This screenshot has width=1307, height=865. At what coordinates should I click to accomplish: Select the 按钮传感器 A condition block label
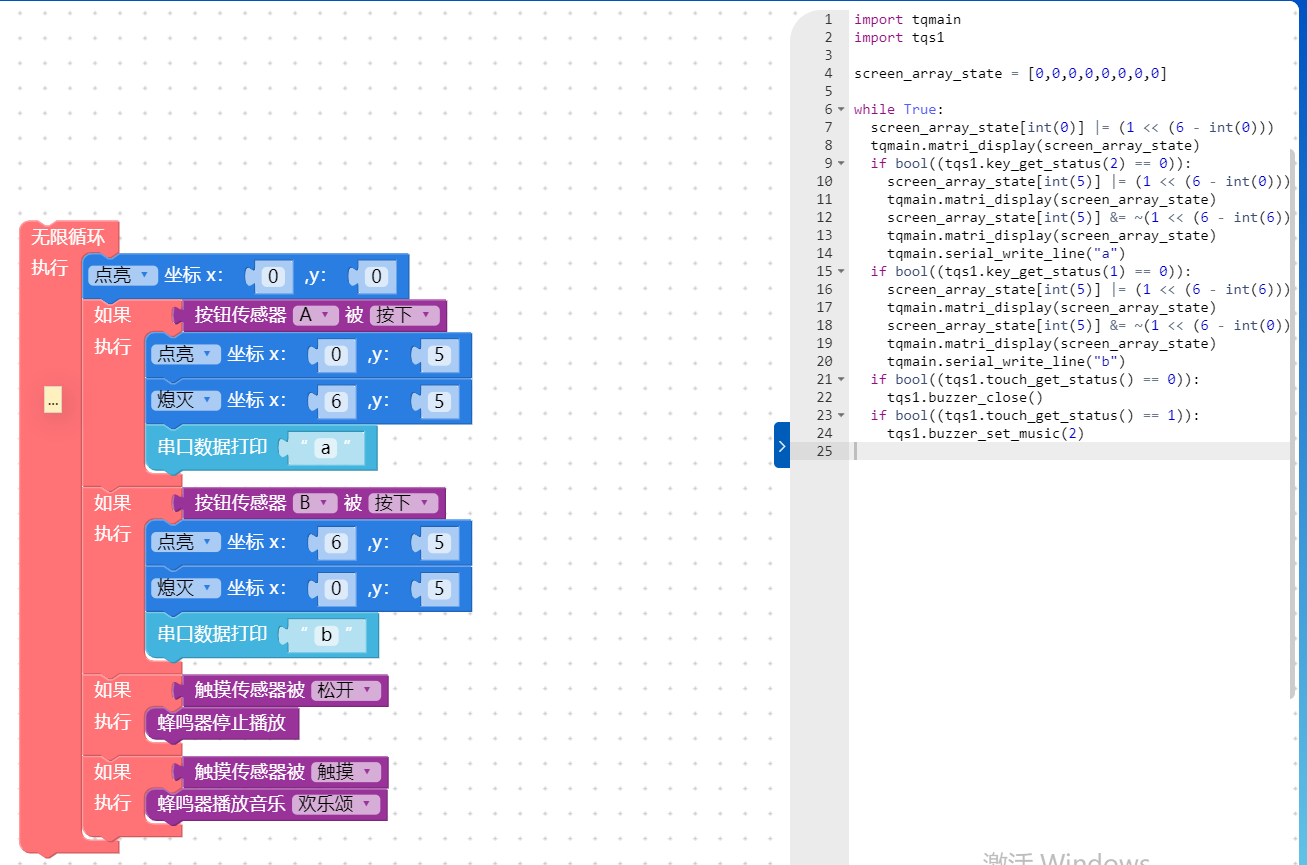[240, 315]
